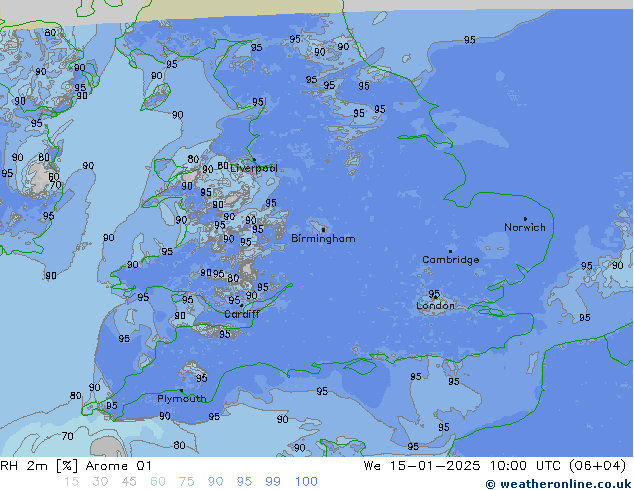Click the Cambridge city marker dot
Viewport: 634px width, 490px height.
click(x=450, y=251)
